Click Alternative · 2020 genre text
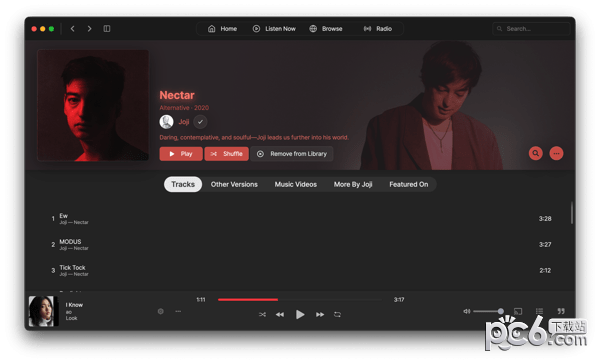Image resolution: width=600 pixels, height=363 pixels. (184, 108)
